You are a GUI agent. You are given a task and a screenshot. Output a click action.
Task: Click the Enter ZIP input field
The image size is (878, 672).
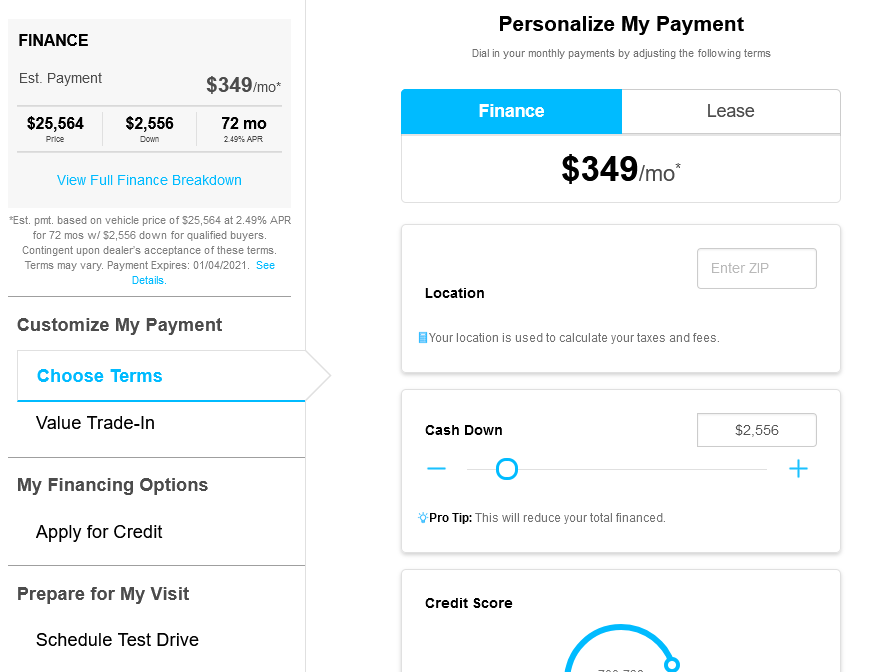pyautogui.click(x=756, y=268)
